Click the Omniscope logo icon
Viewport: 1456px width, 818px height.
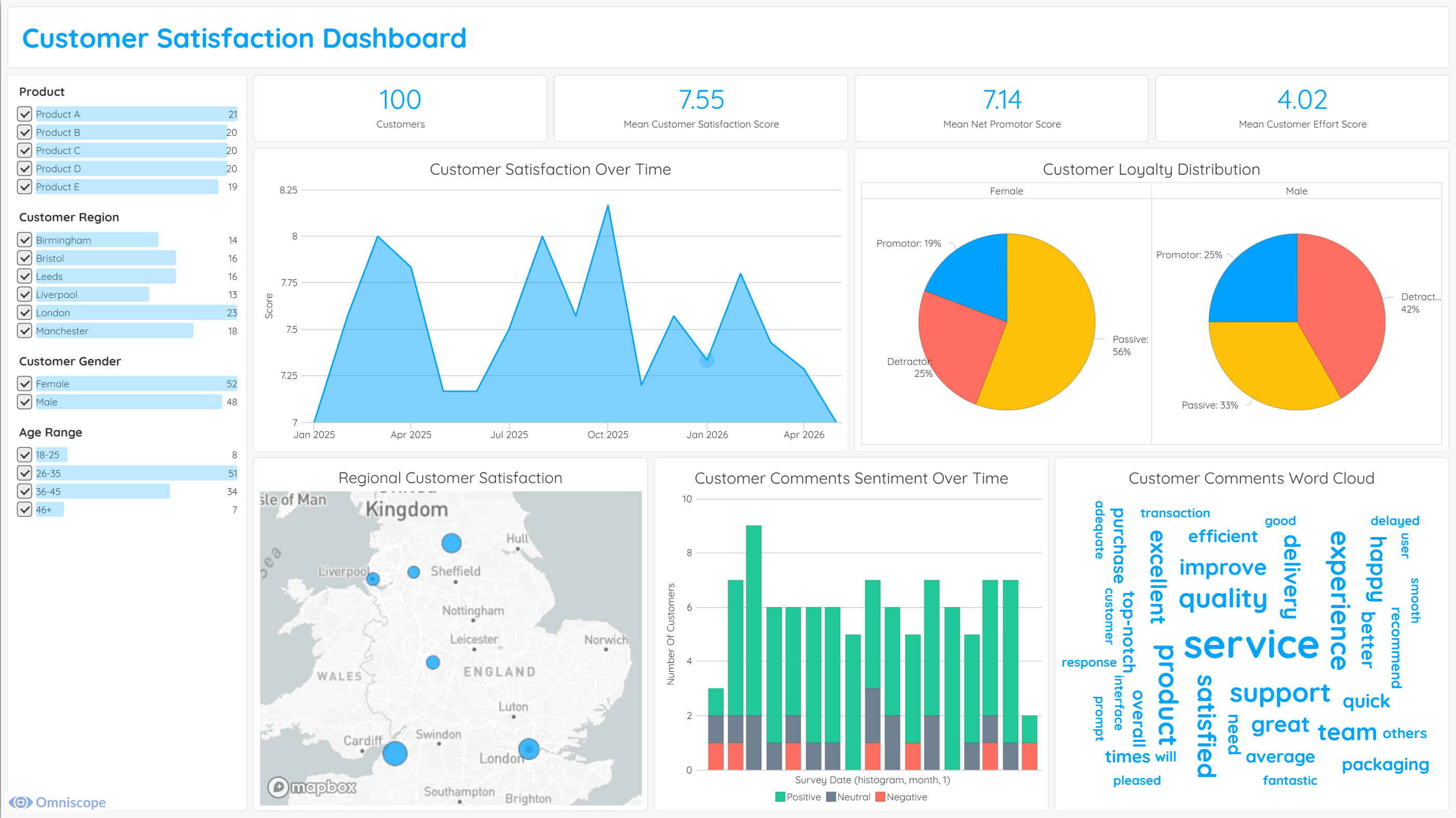20,802
